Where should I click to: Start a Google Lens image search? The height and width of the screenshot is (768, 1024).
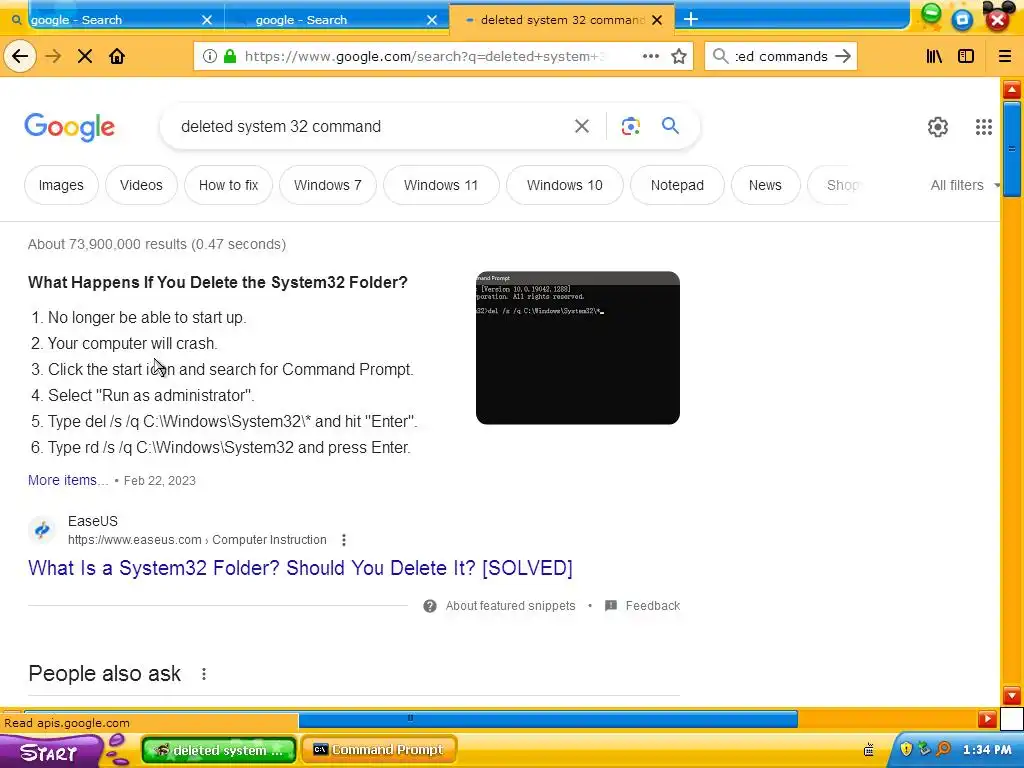[x=630, y=126]
